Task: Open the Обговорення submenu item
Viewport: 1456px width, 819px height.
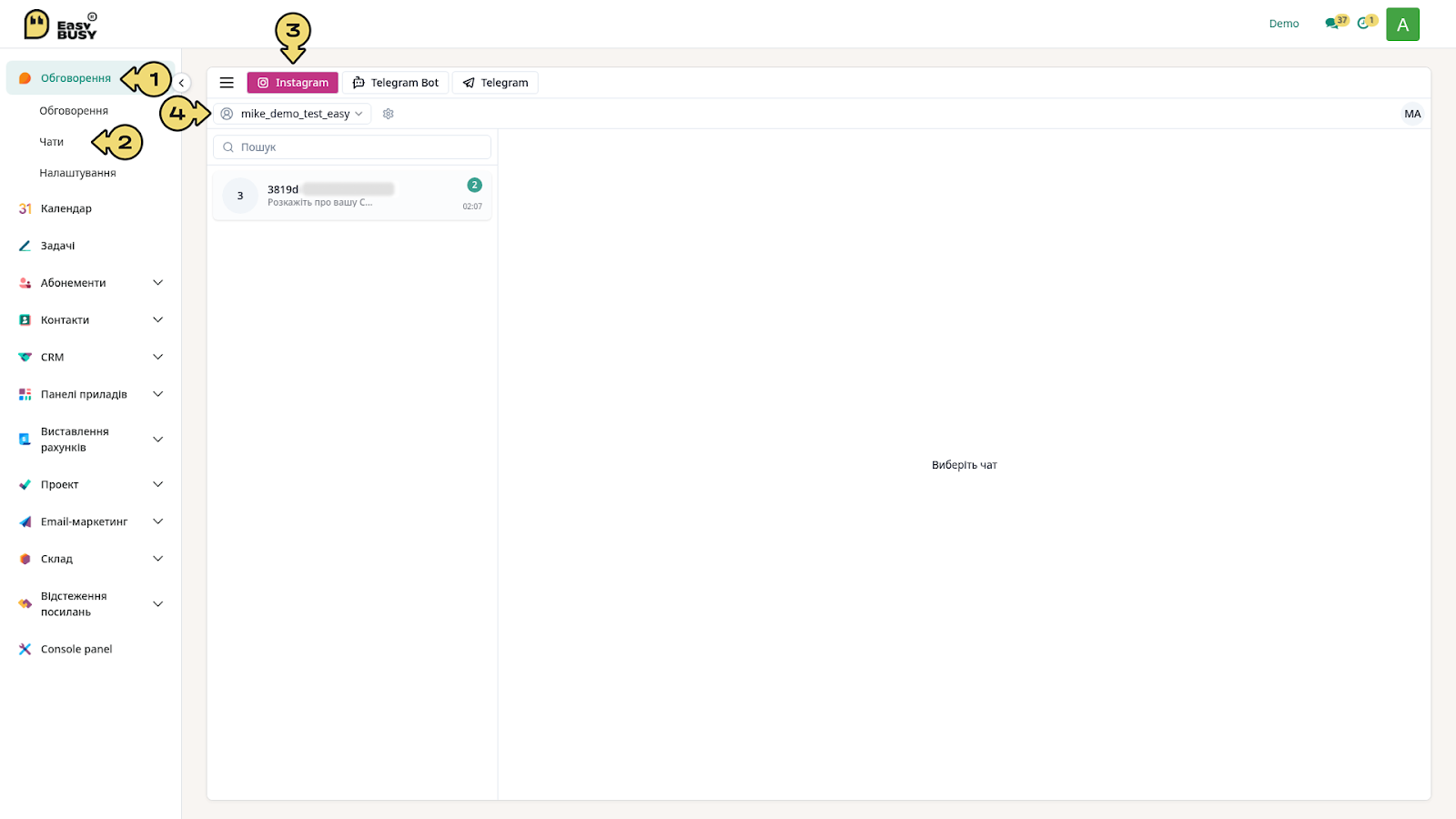Action: coord(74,111)
